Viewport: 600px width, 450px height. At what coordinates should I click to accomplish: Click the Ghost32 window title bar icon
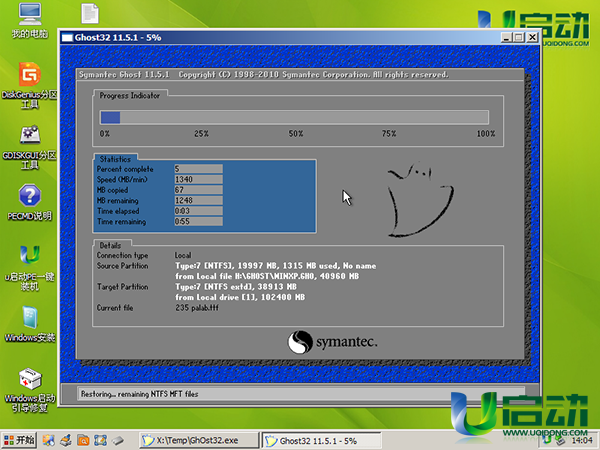click(67, 37)
